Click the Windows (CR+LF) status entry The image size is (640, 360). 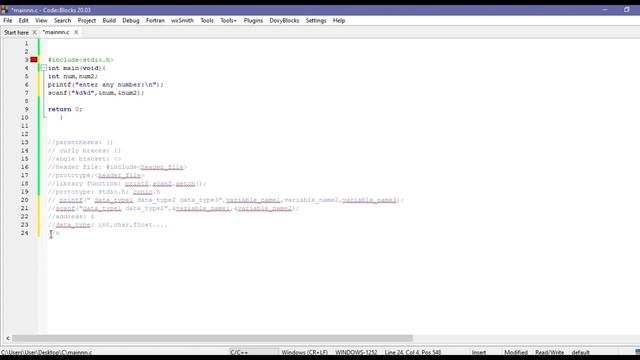coord(304,352)
